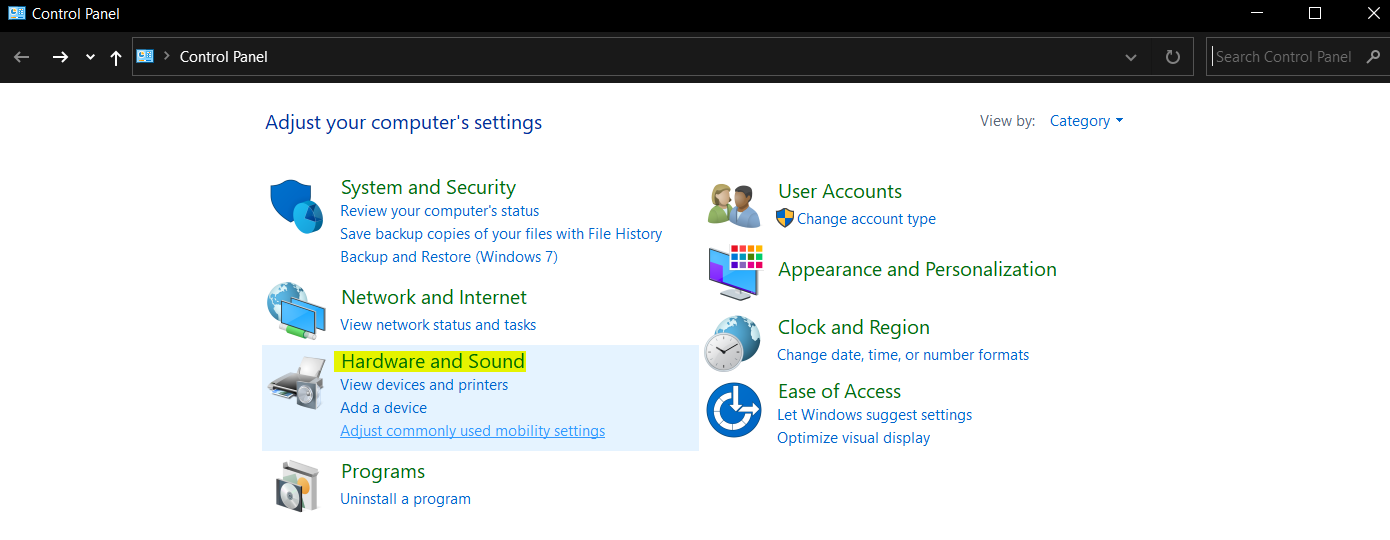The image size is (1390, 540).
Task: Open Adjust commonly used mobility settings
Action: pyautogui.click(x=472, y=431)
